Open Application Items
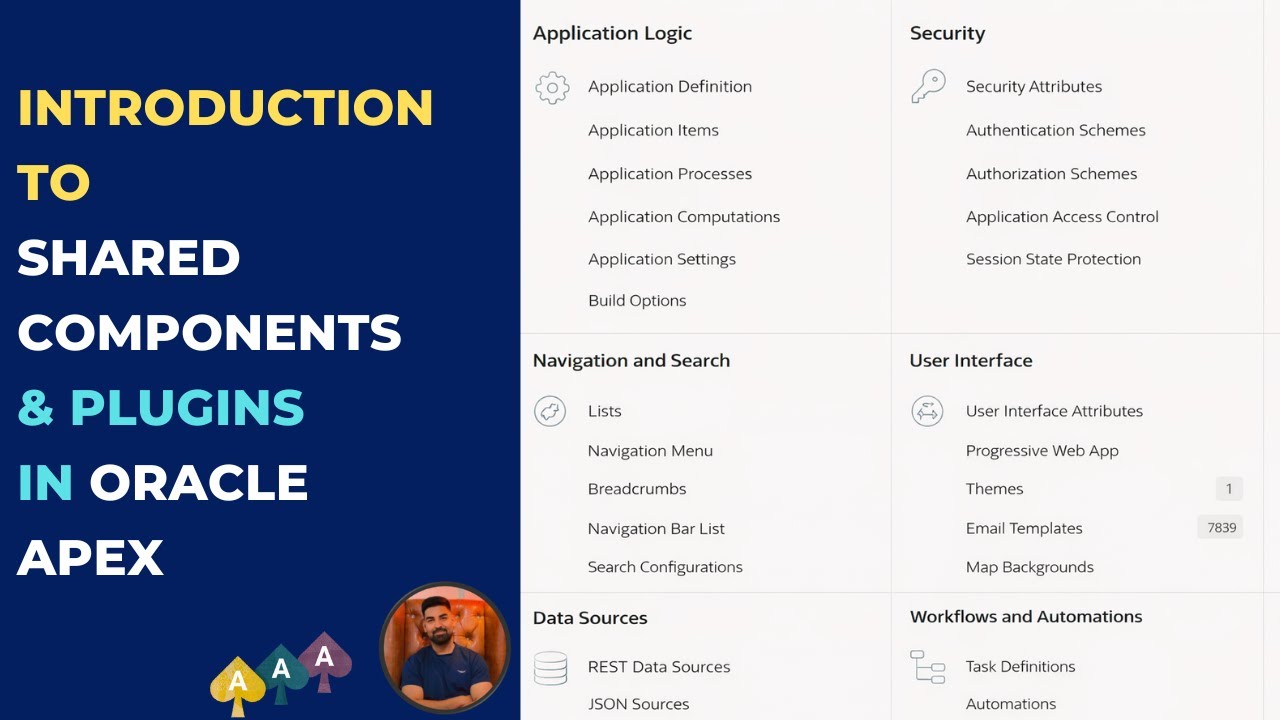Screen dimensions: 1280x720 point(653,130)
